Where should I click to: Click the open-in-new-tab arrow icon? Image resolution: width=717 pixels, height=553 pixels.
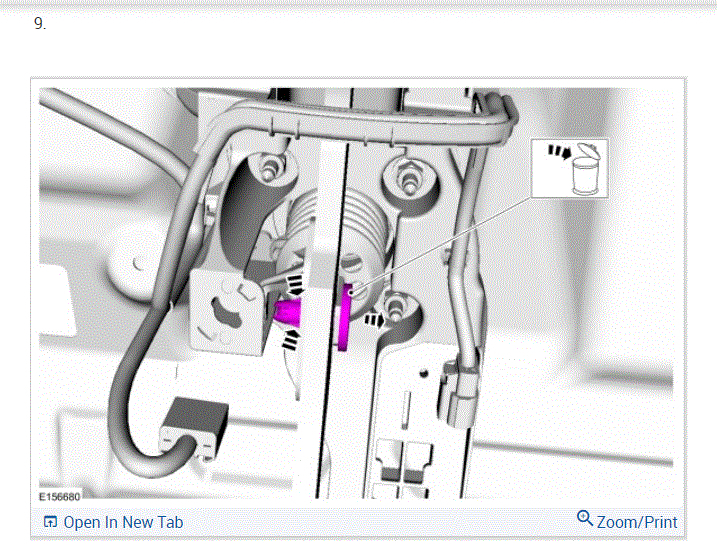tap(50, 521)
